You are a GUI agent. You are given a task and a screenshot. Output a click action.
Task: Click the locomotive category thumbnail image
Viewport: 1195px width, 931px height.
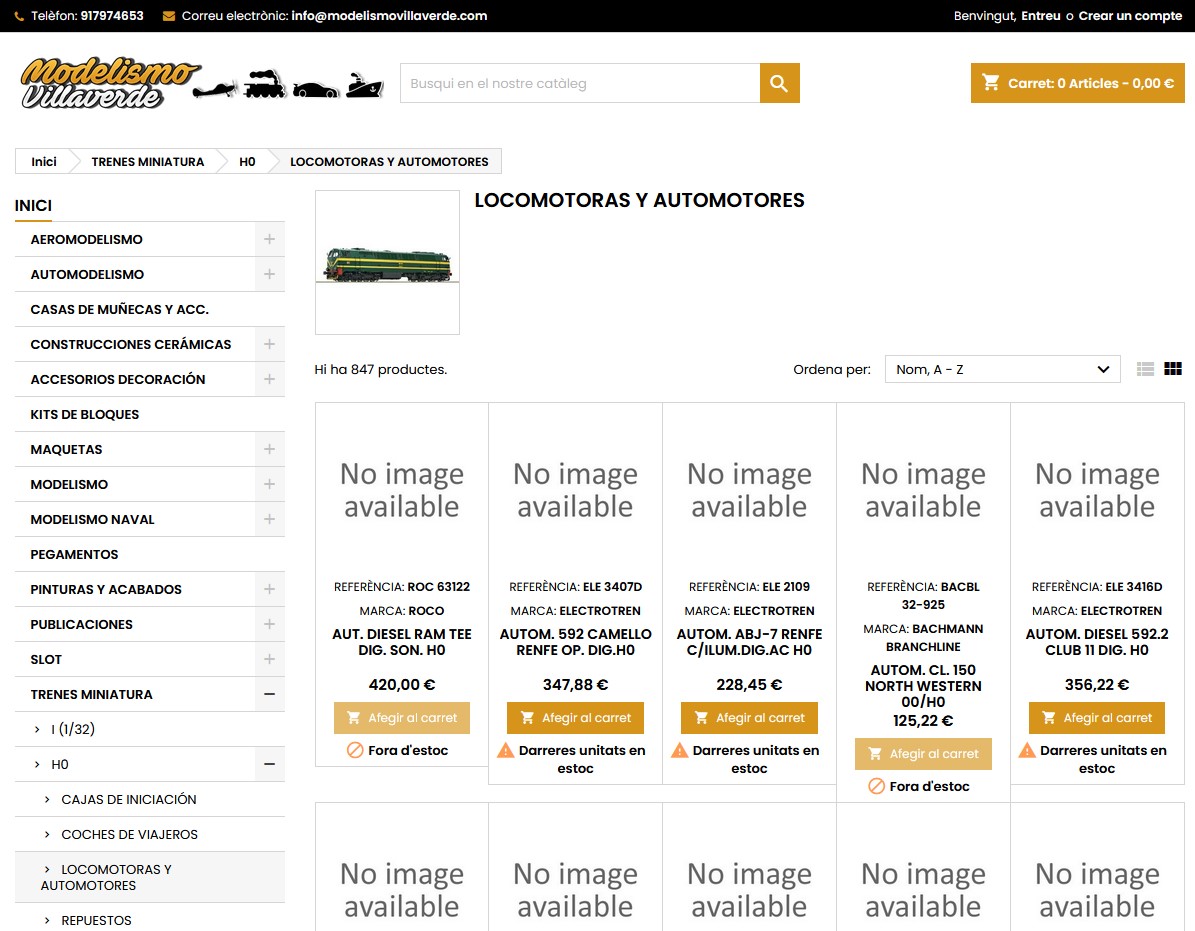387,262
